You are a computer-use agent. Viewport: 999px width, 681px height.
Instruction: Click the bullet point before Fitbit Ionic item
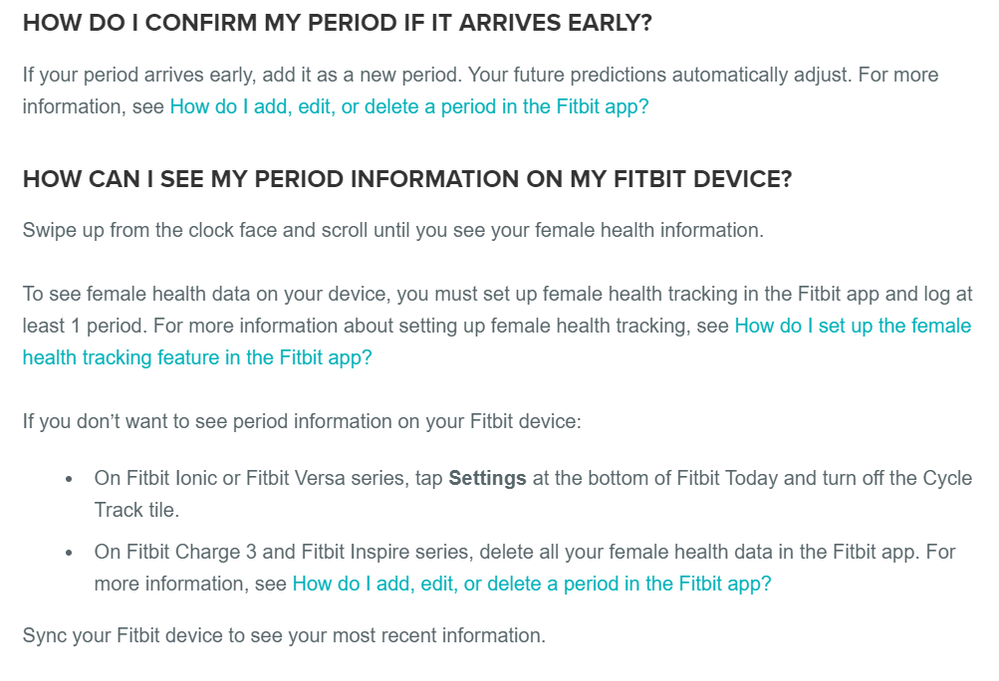(x=69, y=479)
